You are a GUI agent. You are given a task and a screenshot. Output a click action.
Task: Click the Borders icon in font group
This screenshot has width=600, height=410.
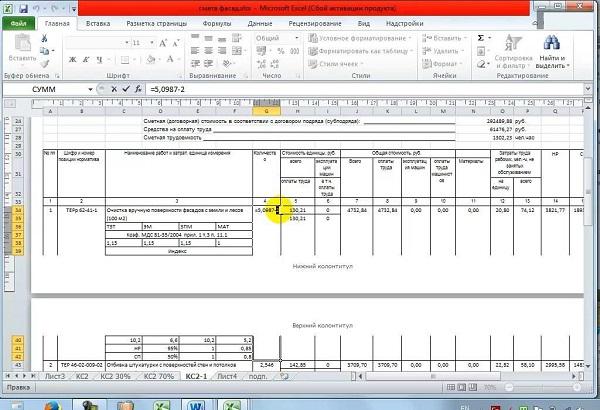(125, 59)
